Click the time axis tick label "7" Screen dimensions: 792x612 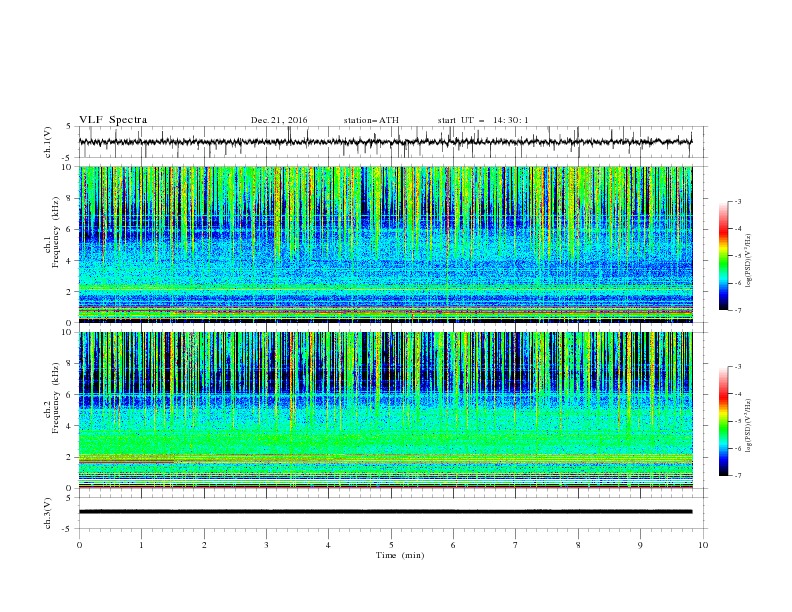click(x=516, y=545)
